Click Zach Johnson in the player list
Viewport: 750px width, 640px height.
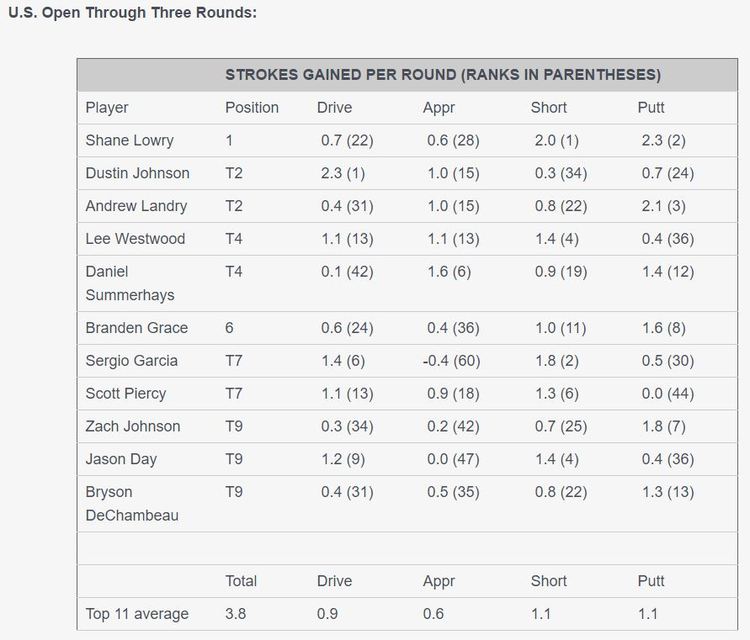pos(133,426)
